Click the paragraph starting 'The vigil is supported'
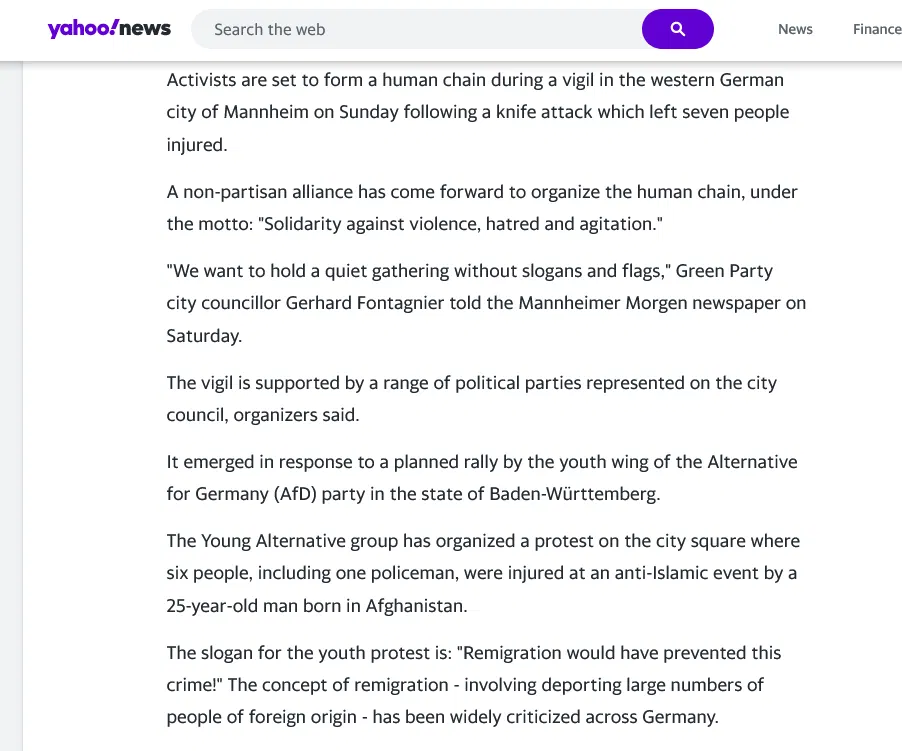This screenshot has height=751, width=902. click(x=472, y=399)
